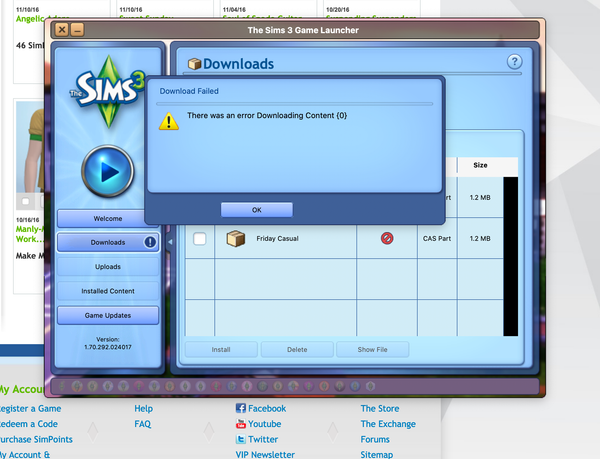
Task: Collapse the sidebar with the arrow handle
Action: tap(169, 242)
